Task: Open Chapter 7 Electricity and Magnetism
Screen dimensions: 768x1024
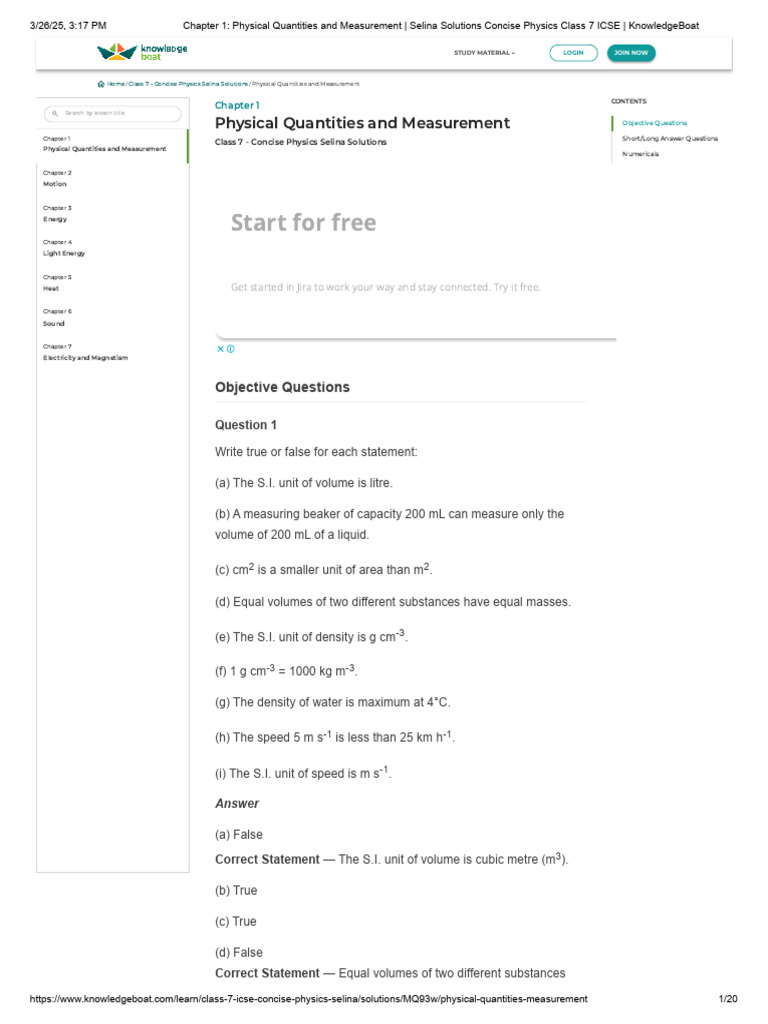Action: (x=85, y=352)
